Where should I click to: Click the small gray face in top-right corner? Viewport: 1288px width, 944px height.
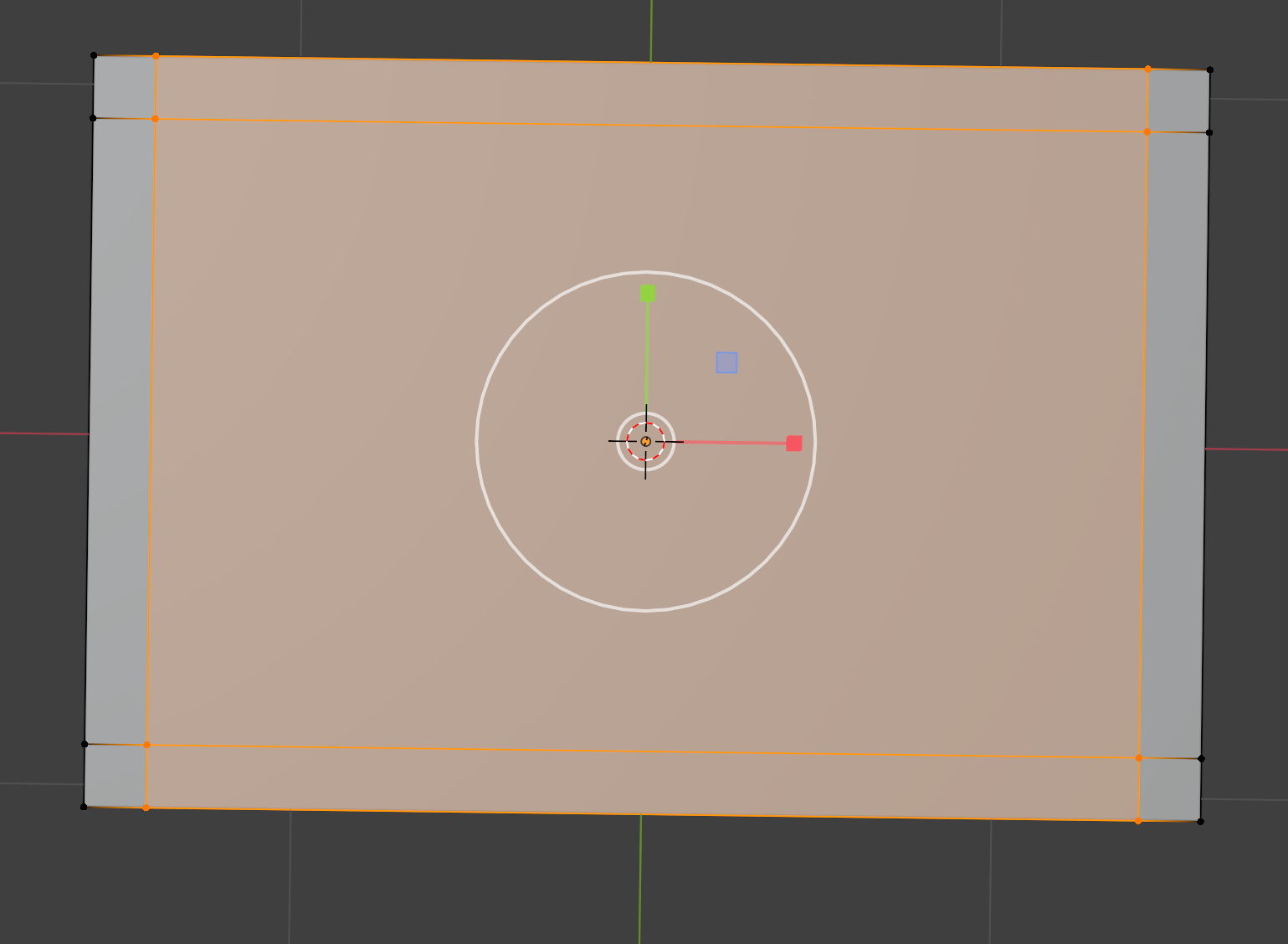pos(1178,100)
